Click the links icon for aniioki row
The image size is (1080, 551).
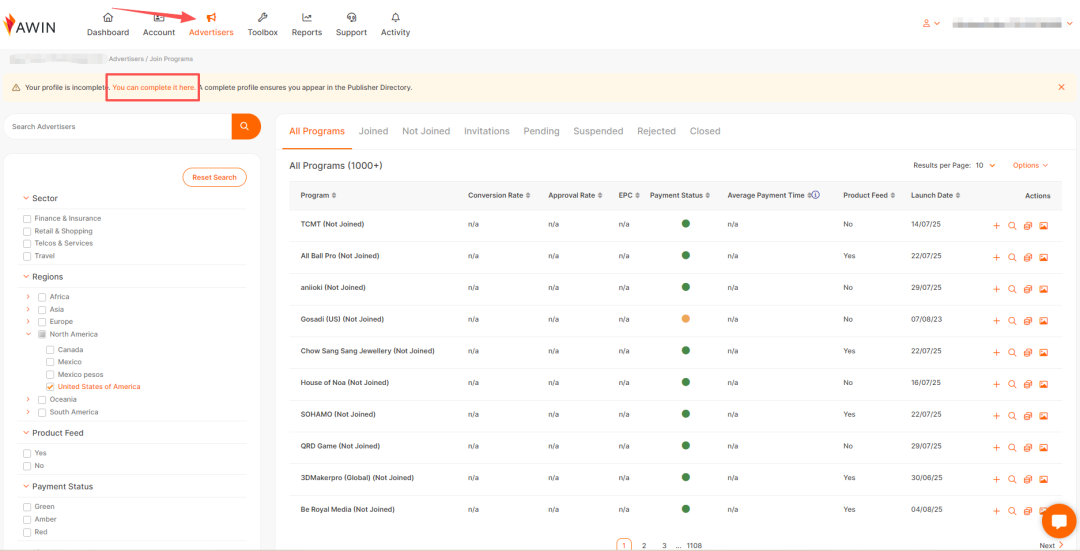(1028, 289)
